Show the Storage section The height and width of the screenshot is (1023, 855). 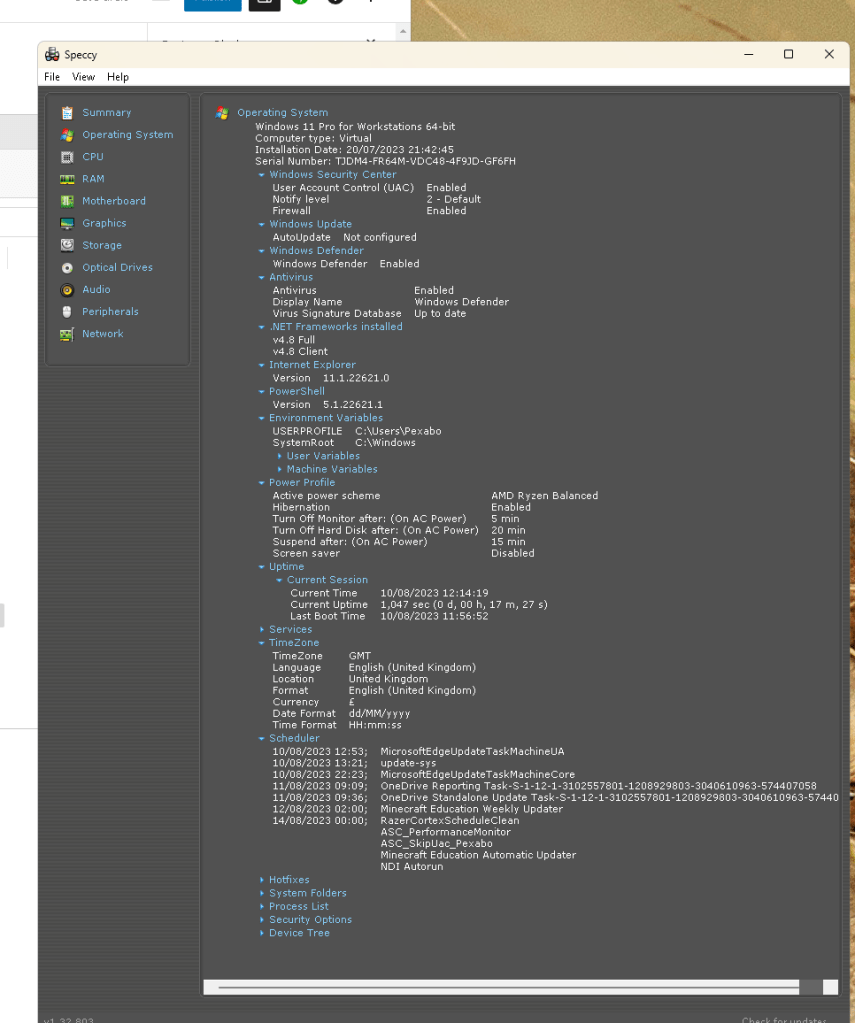[102, 245]
